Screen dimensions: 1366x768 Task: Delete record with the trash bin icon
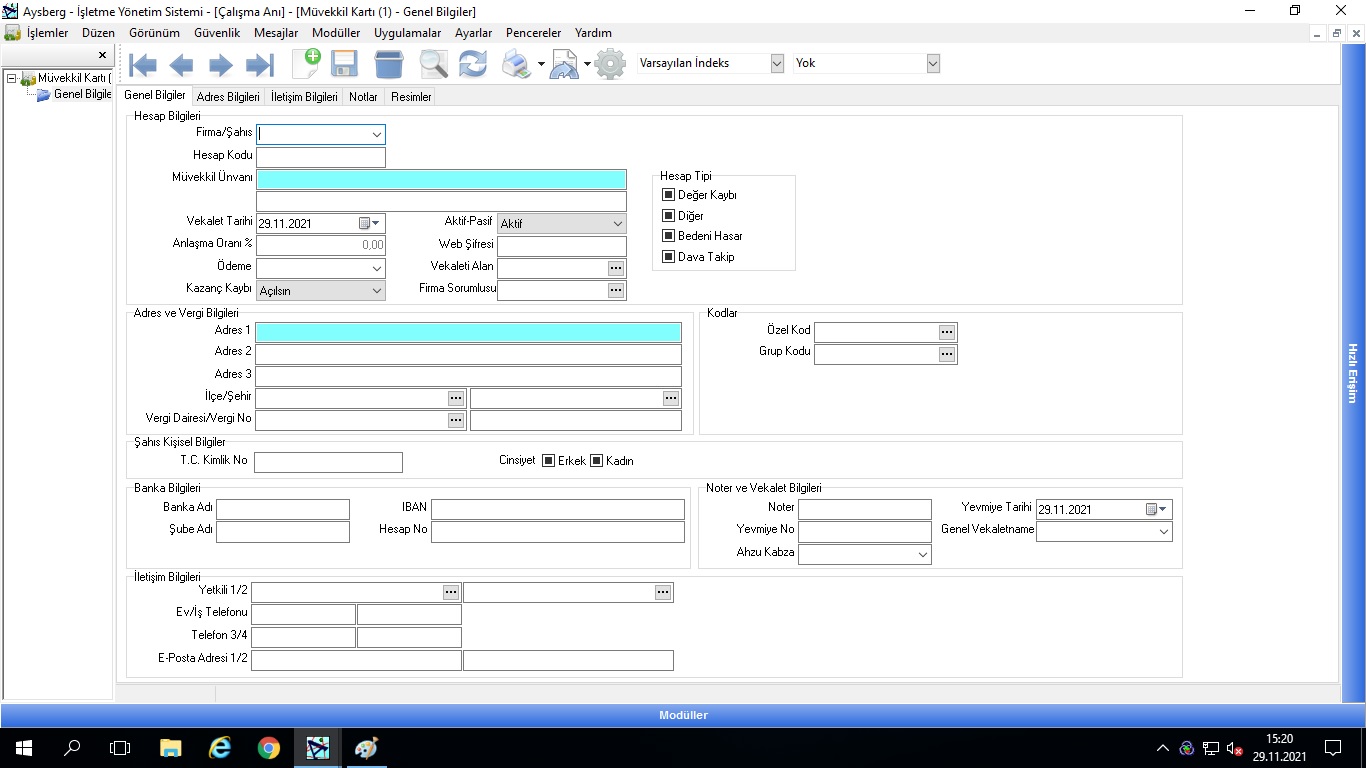tap(389, 64)
